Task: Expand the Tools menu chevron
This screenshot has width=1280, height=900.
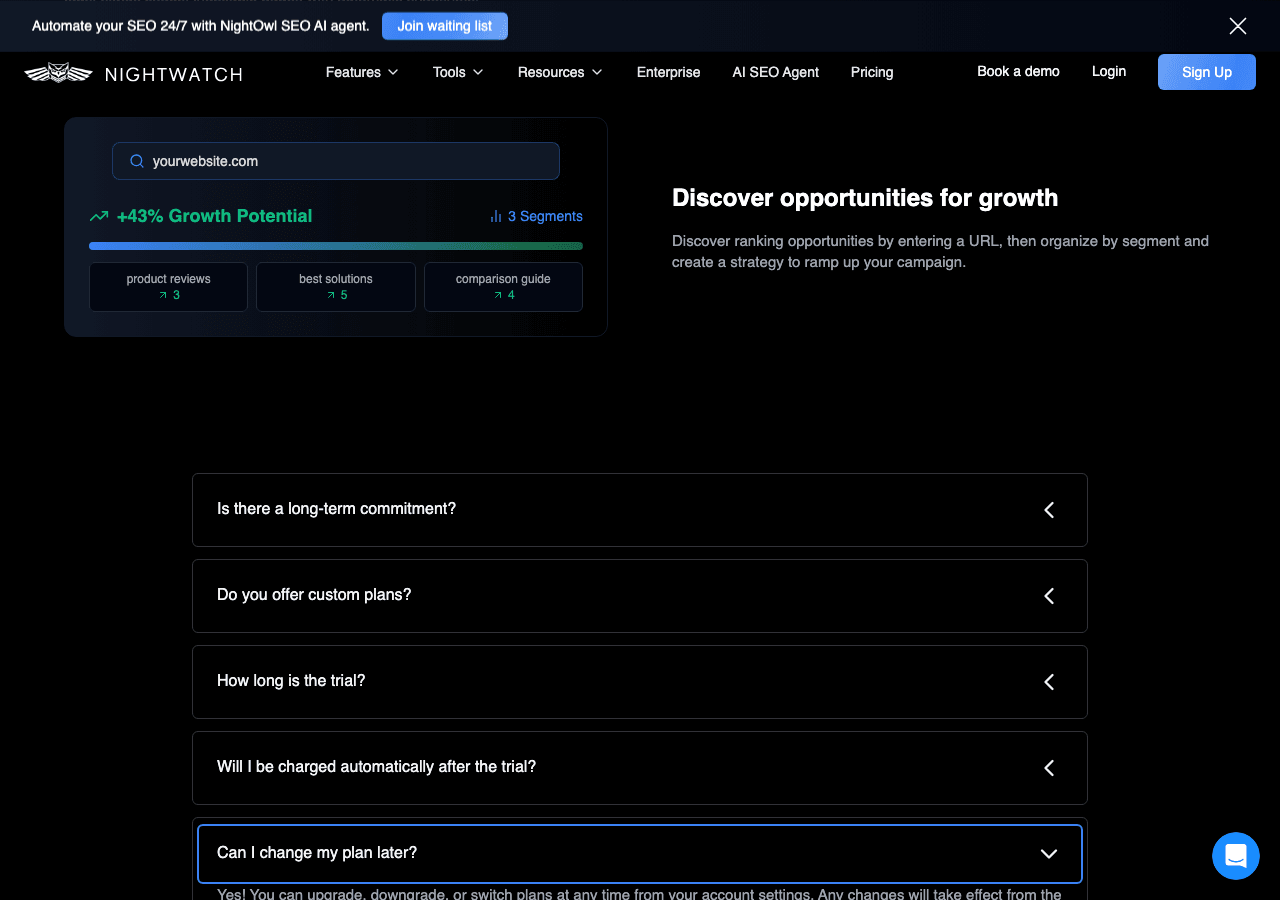Action: point(478,72)
